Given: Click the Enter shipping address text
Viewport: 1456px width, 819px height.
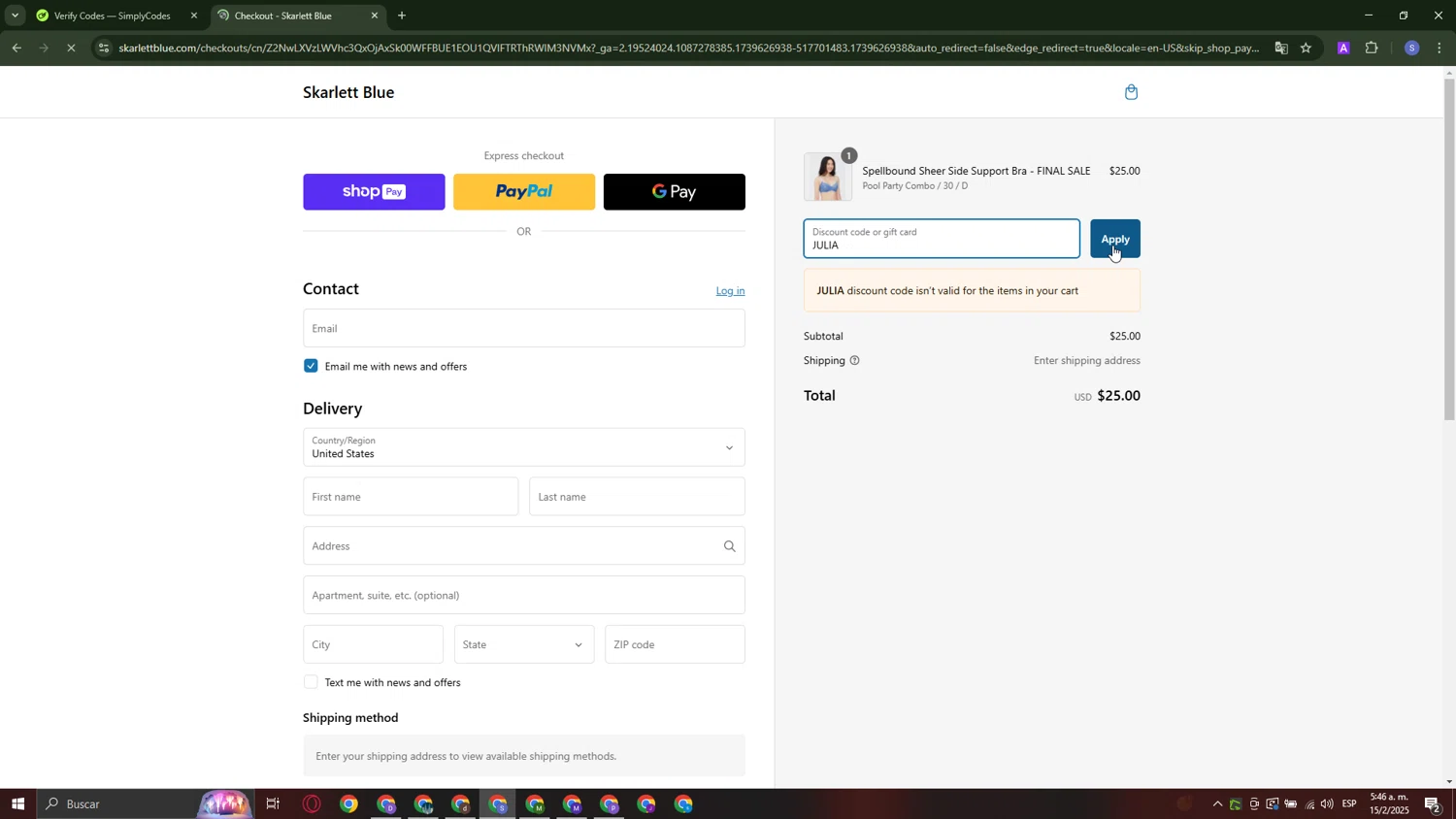Looking at the screenshot, I should 1087,361.
